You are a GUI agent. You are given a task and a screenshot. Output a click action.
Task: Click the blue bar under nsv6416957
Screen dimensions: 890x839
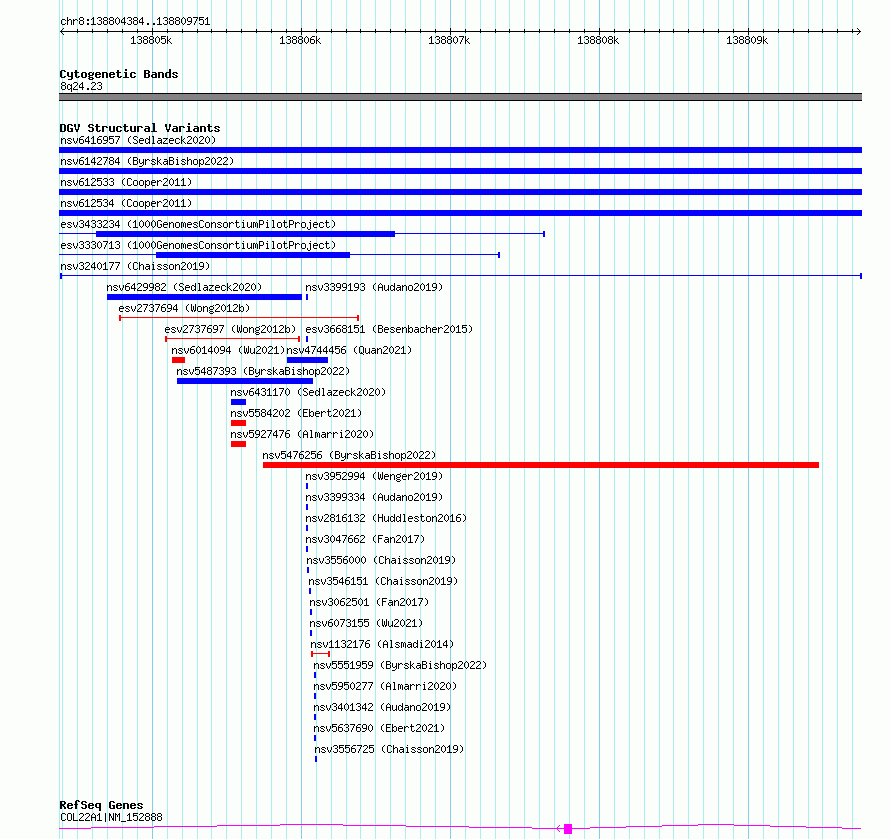click(460, 150)
